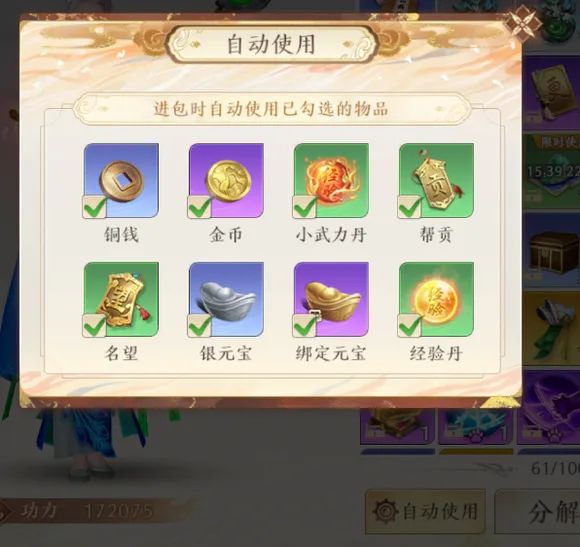Tap the 经验丹 experience orb icon
This screenshot has height=547, width=580.
click(436, 299)
